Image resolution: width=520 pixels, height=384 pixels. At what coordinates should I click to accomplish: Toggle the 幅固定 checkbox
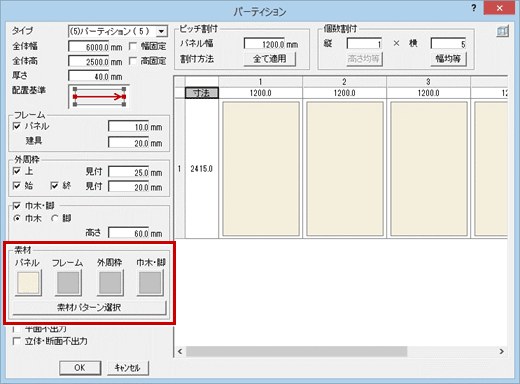pos(133,46)
